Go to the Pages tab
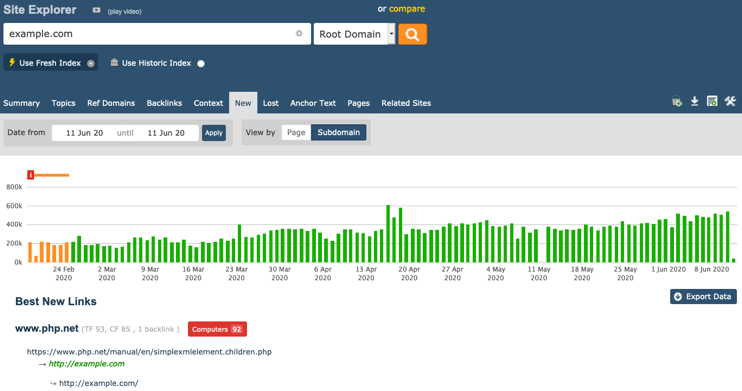The width and height of the screenshot is (742, 391). point(358,103)
